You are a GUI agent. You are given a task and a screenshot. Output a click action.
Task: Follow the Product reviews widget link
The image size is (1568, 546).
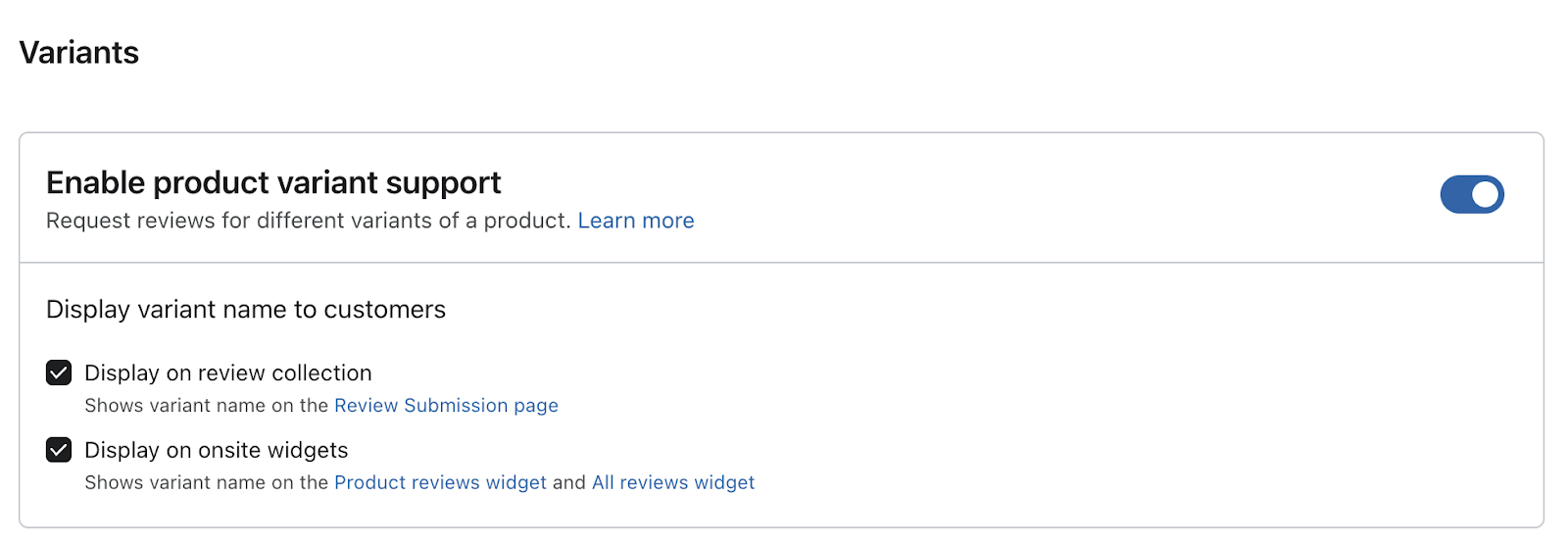pos(440,482)
